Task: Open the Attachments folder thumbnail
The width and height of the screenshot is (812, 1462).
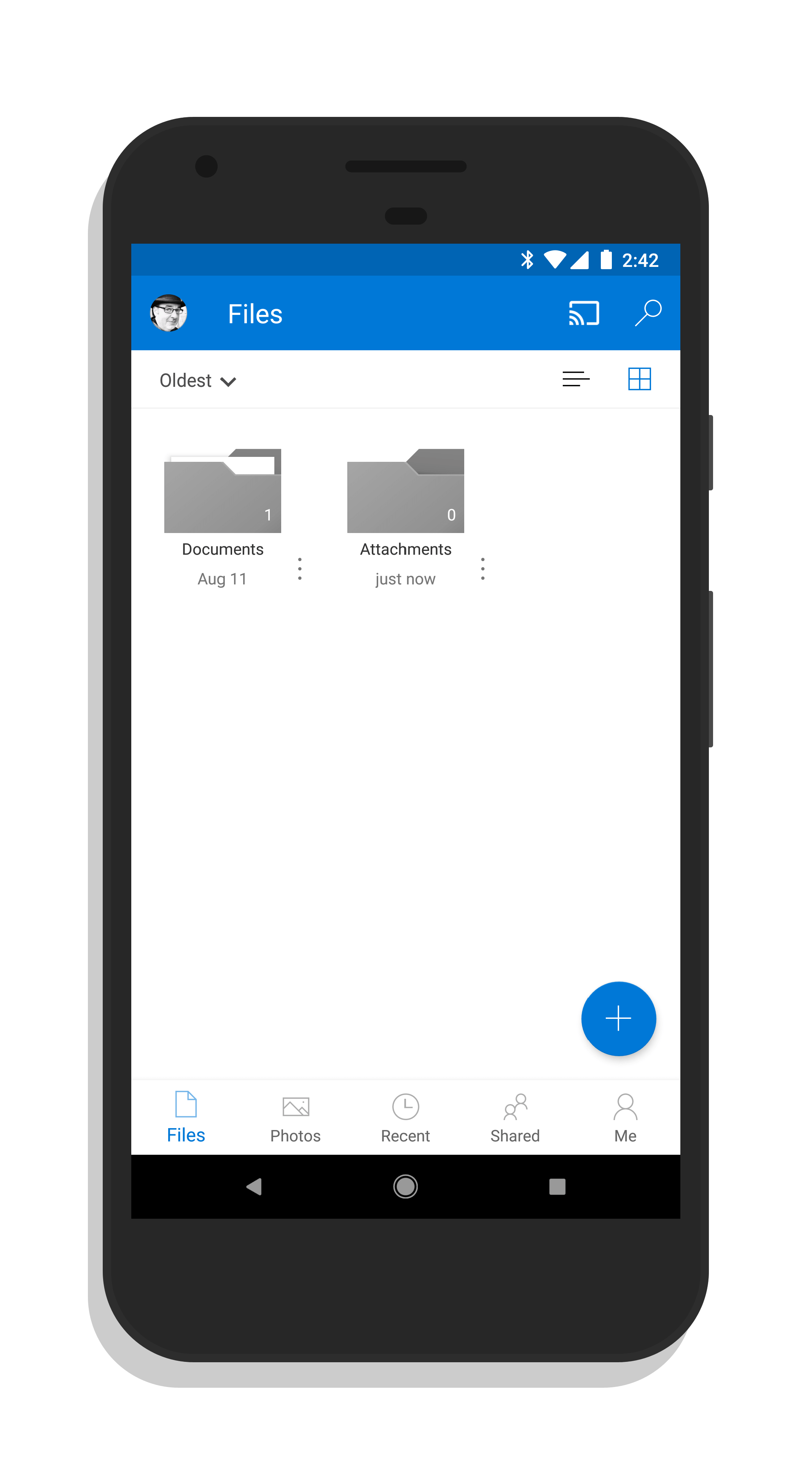Action: [406, 491]
